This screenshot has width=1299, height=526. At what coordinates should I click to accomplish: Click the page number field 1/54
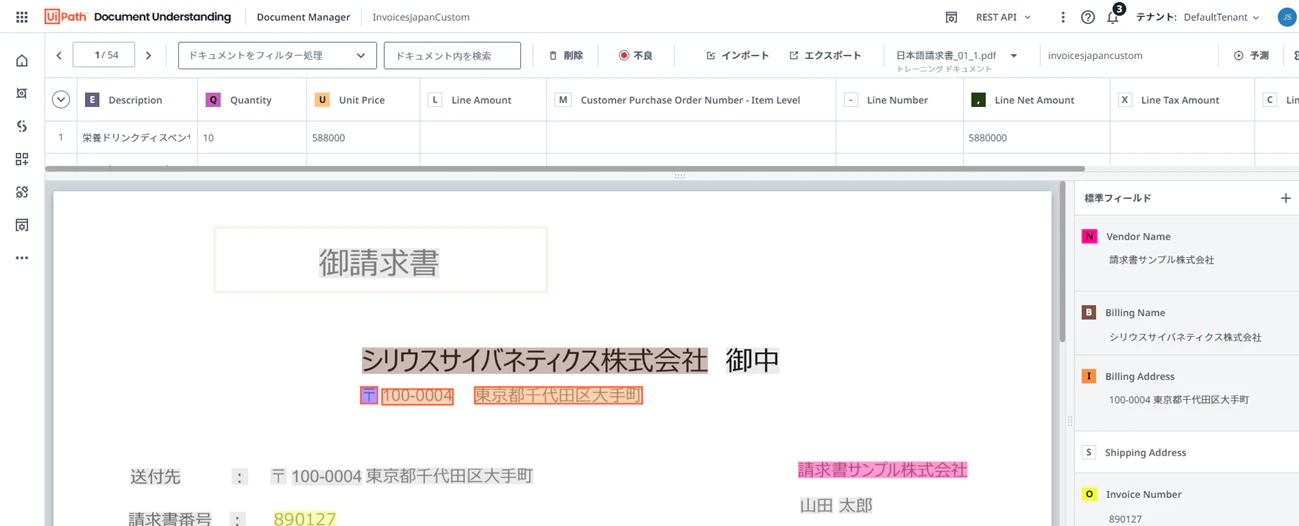[x=104, y=55]
